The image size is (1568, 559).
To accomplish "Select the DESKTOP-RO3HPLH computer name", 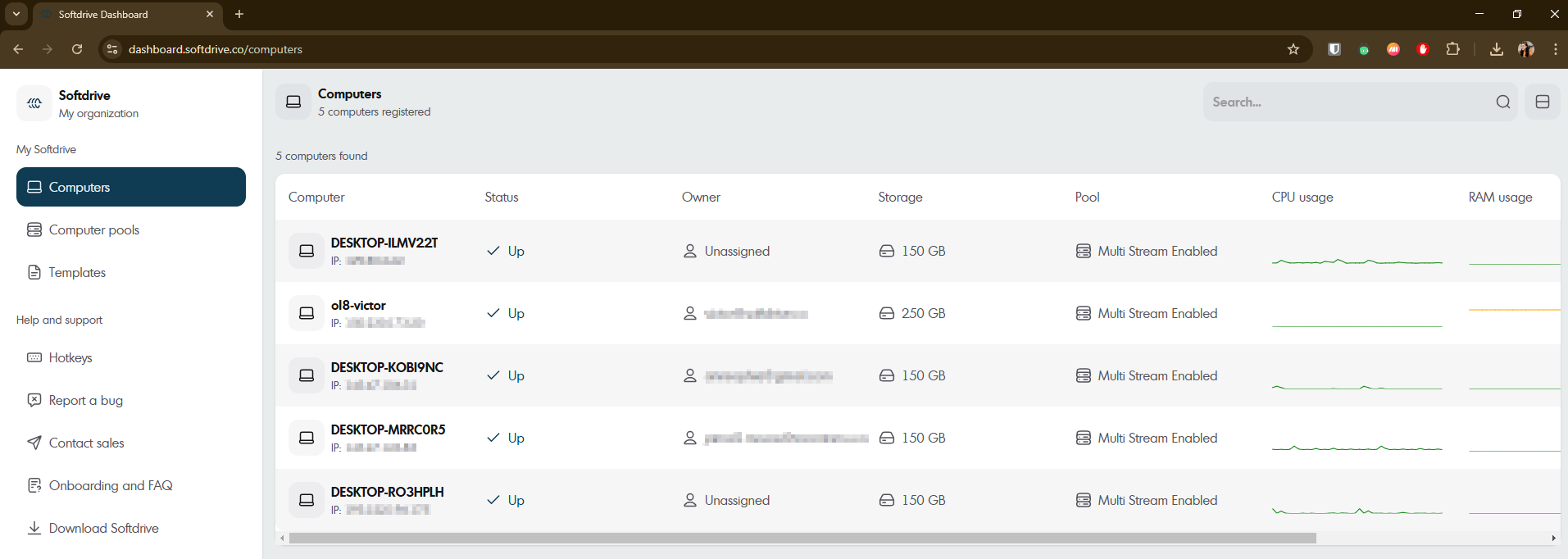I will point(388,492).
